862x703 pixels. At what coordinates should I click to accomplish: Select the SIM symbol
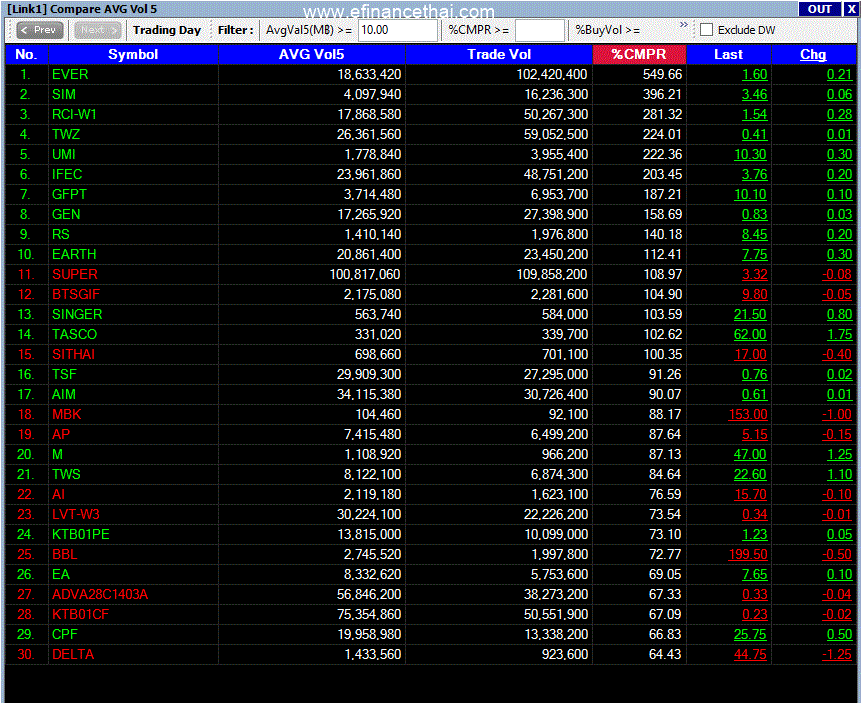(64, 95)
